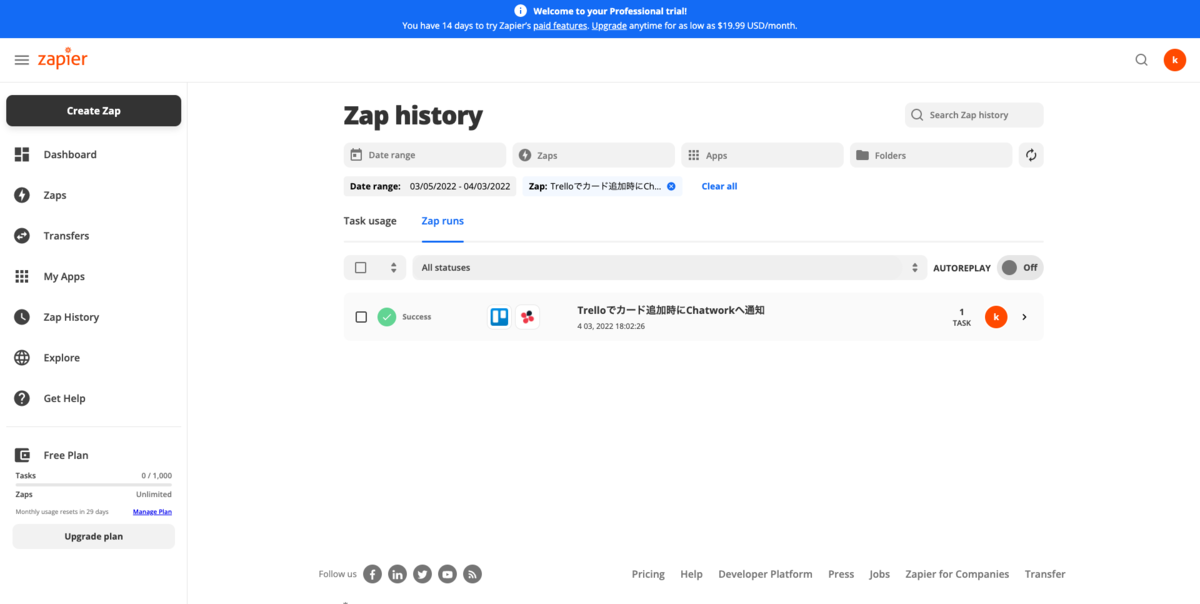Viewport: 1200px width, 604px height.
Task: Open the top-right search magnifier
Action: (x=1141, y=59)
